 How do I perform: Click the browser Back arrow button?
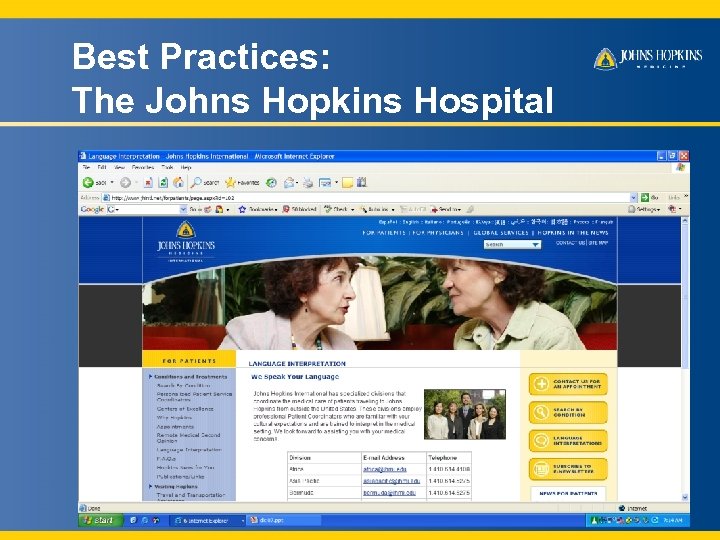click(x=89, y=183)
